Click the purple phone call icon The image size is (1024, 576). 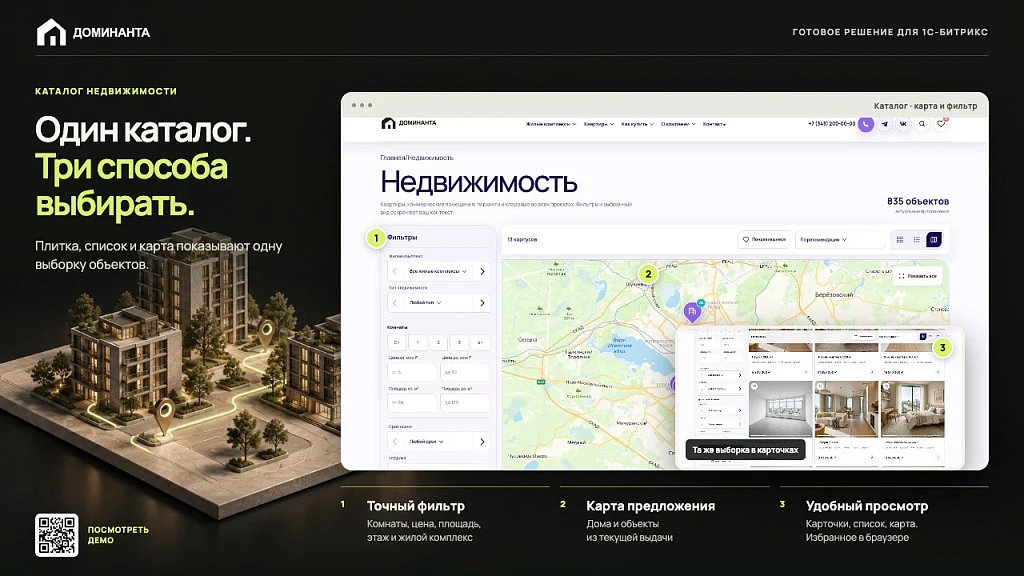point(865,124)
